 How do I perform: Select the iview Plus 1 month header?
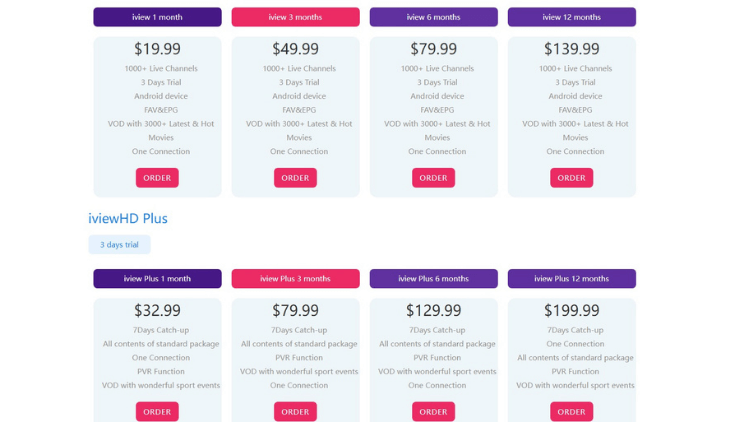157,279
